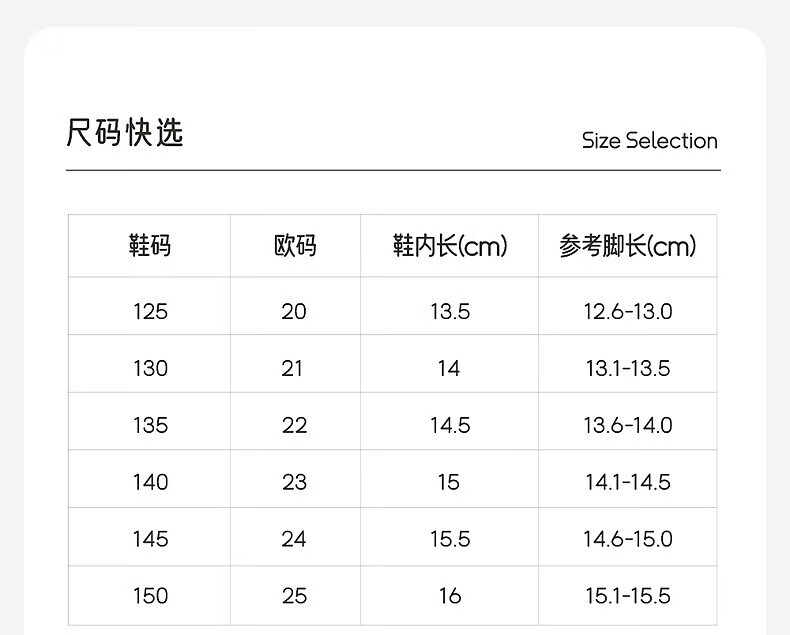Select shoe size 145 cell
Image resolution: width=790 pixels, height=635 pixels.
150,539
